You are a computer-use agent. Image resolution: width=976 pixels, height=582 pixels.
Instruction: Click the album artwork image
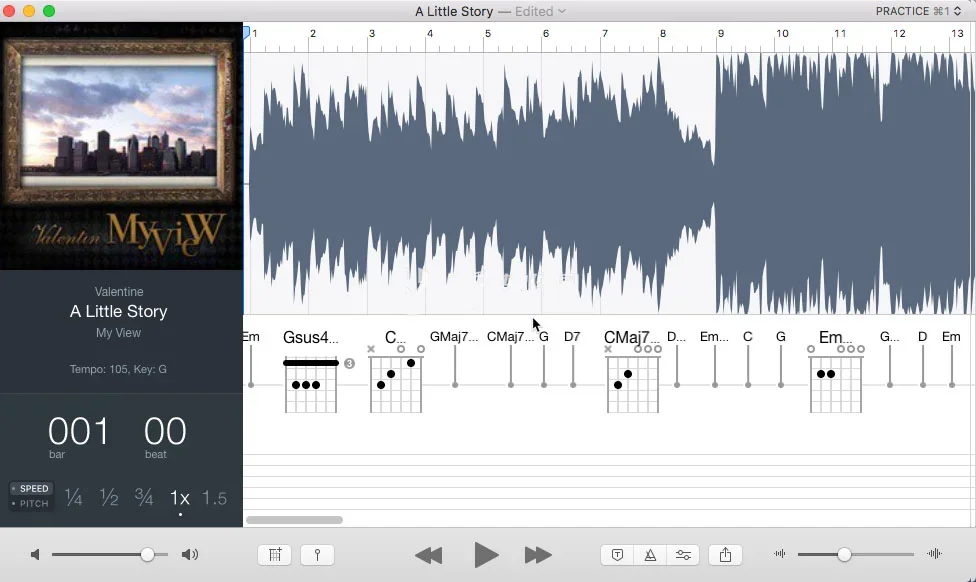[121, 146]
